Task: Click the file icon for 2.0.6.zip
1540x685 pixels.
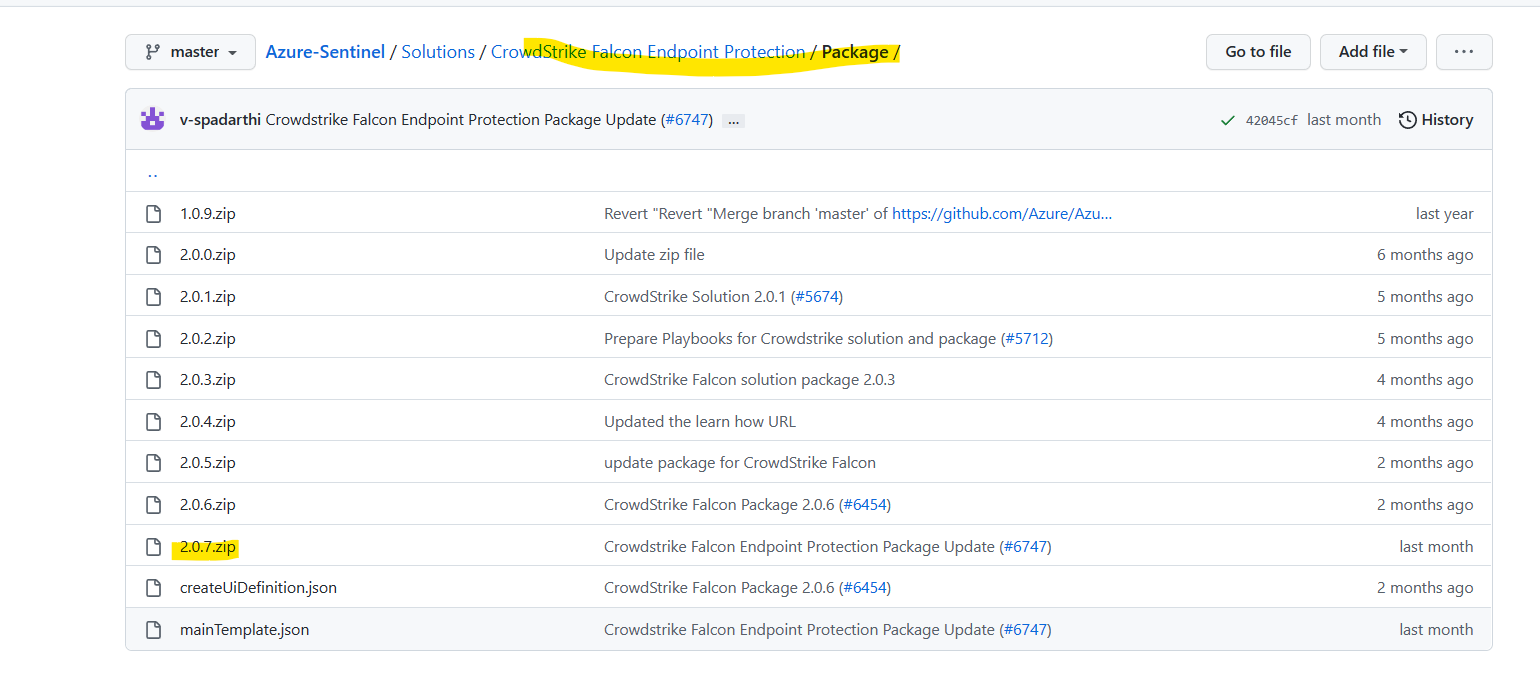Action: [x=153, y=505]
